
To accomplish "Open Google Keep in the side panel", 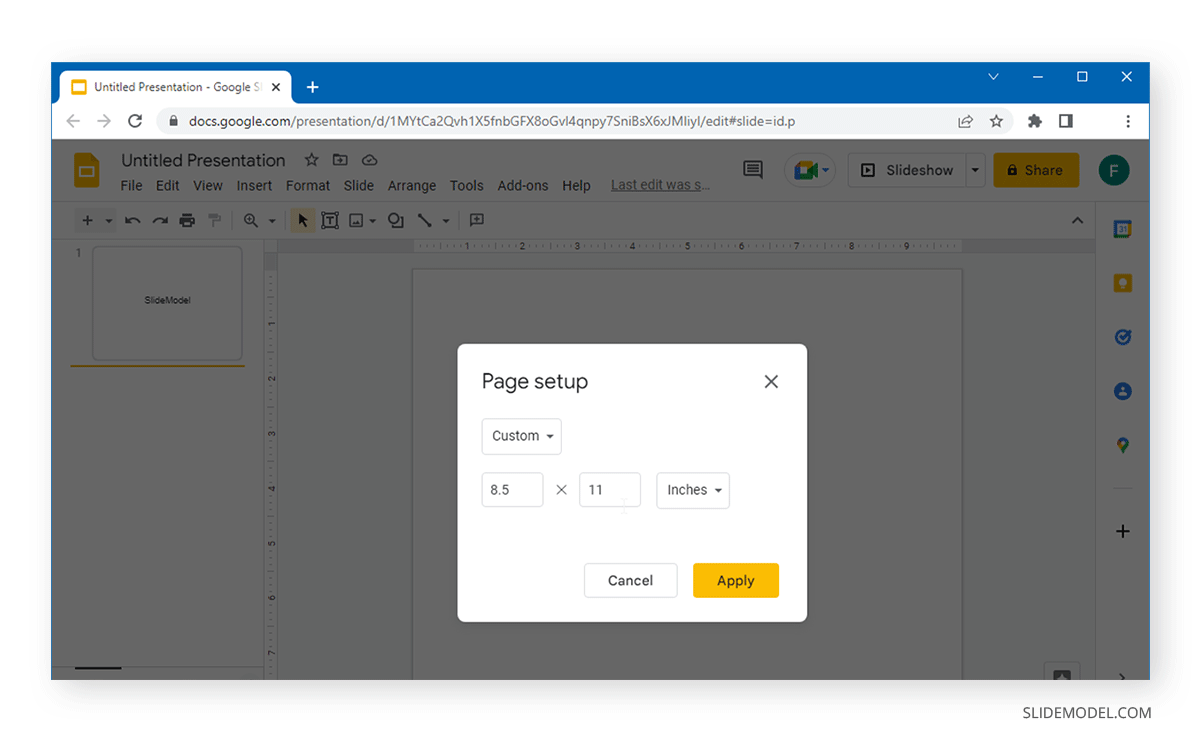I will point(1122,282).
